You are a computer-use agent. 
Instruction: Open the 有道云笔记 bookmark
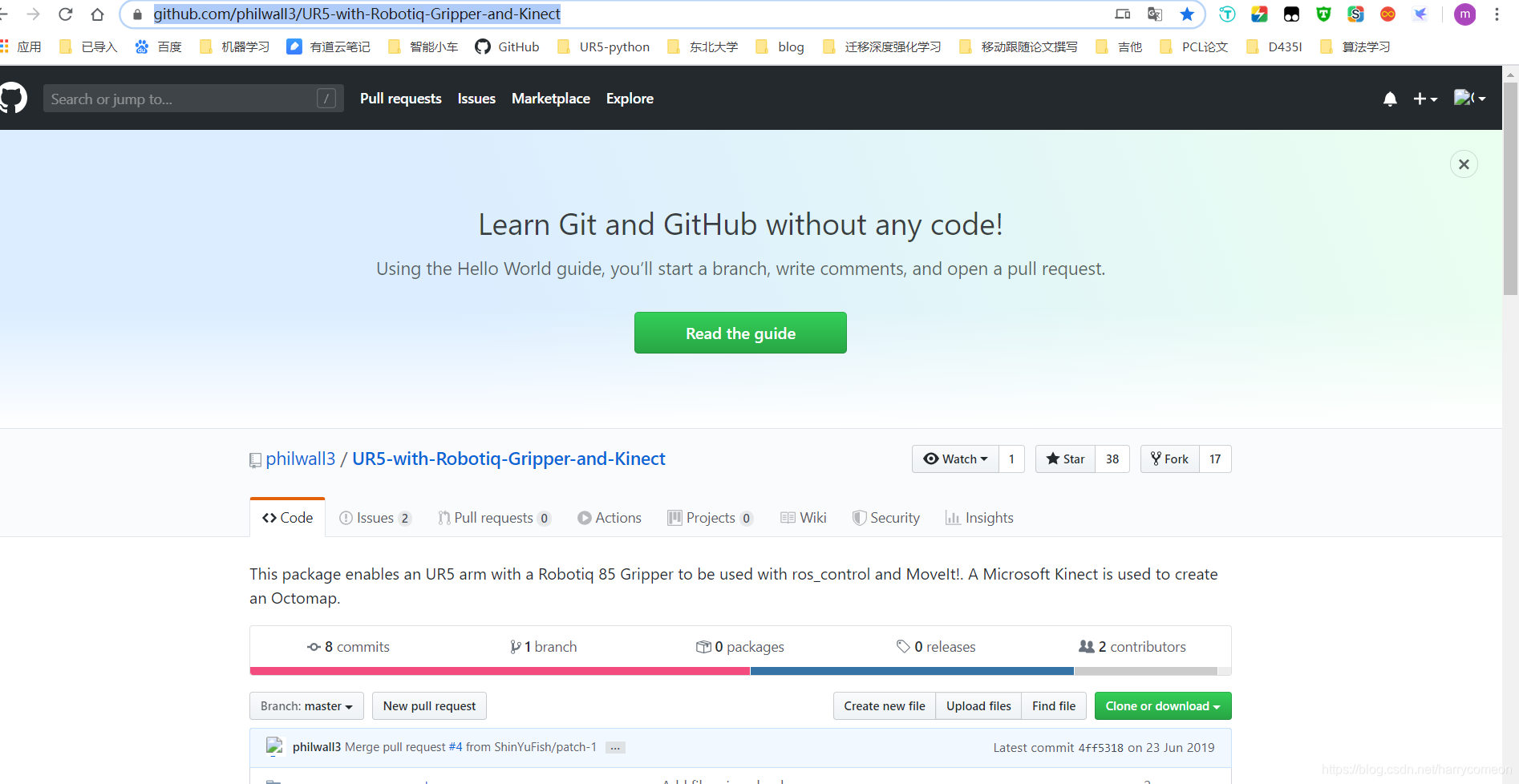click(x=329, y=46)
